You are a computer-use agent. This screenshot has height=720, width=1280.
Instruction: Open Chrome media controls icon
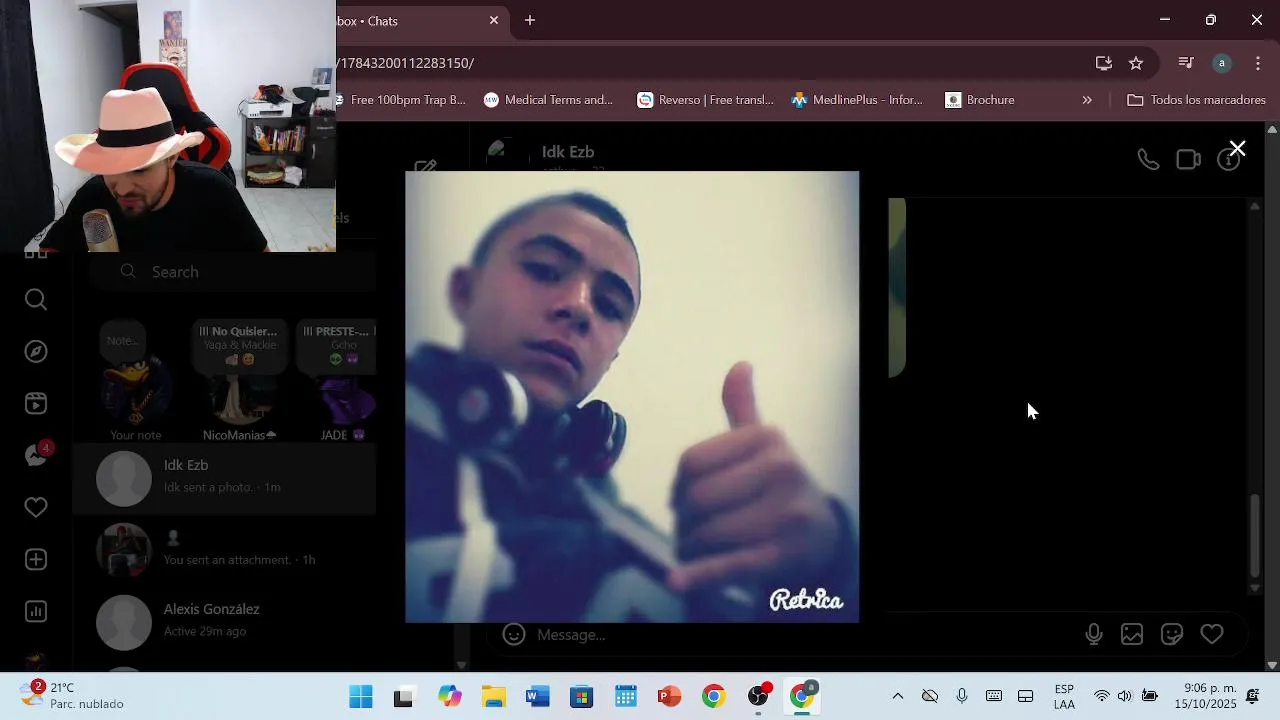pyautogui.click(x=1186, y=63)
